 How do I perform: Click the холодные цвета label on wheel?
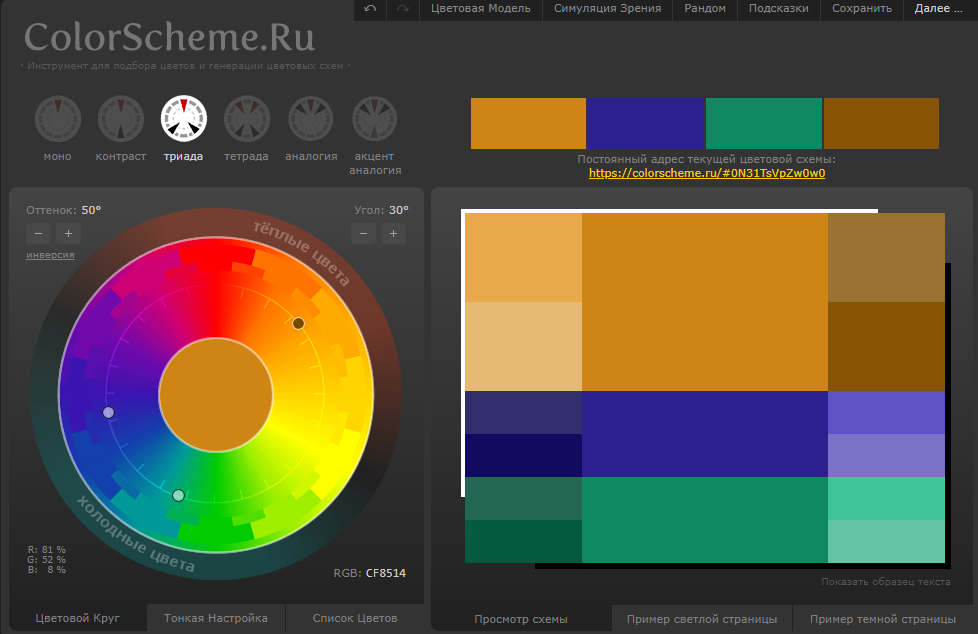(x=136, y=535)
